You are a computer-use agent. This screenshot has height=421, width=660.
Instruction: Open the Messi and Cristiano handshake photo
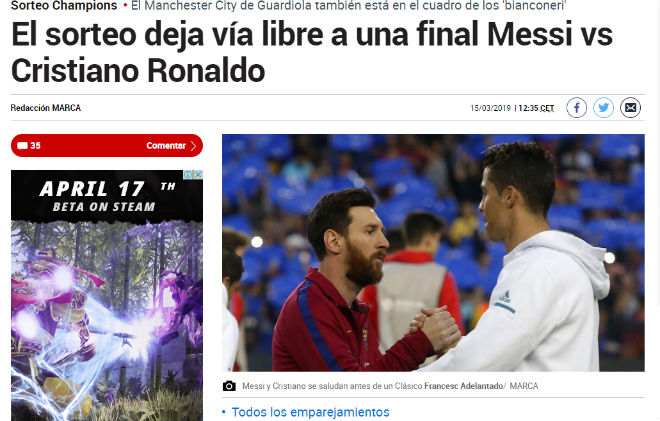[433, 253]
